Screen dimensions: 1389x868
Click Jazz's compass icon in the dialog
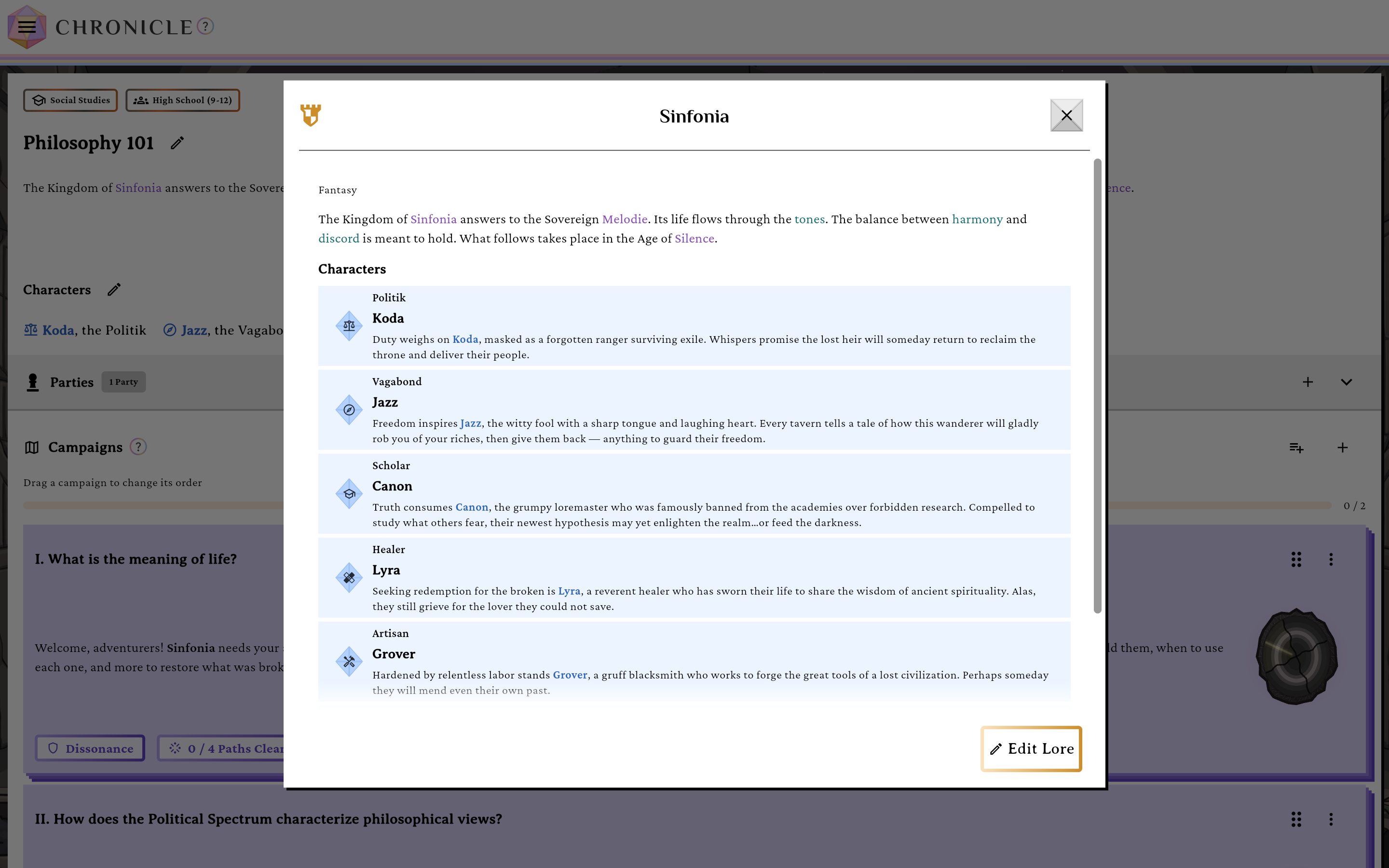(x=349, y=410)
